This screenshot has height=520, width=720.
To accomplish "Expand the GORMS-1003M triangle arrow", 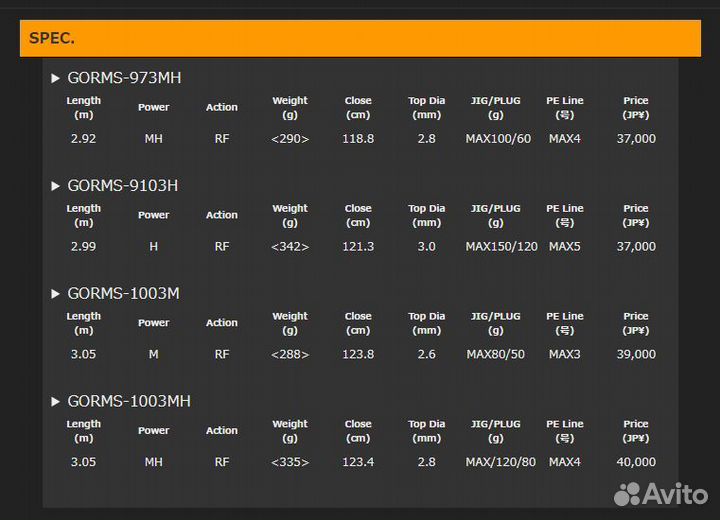I will click(55, 294).
